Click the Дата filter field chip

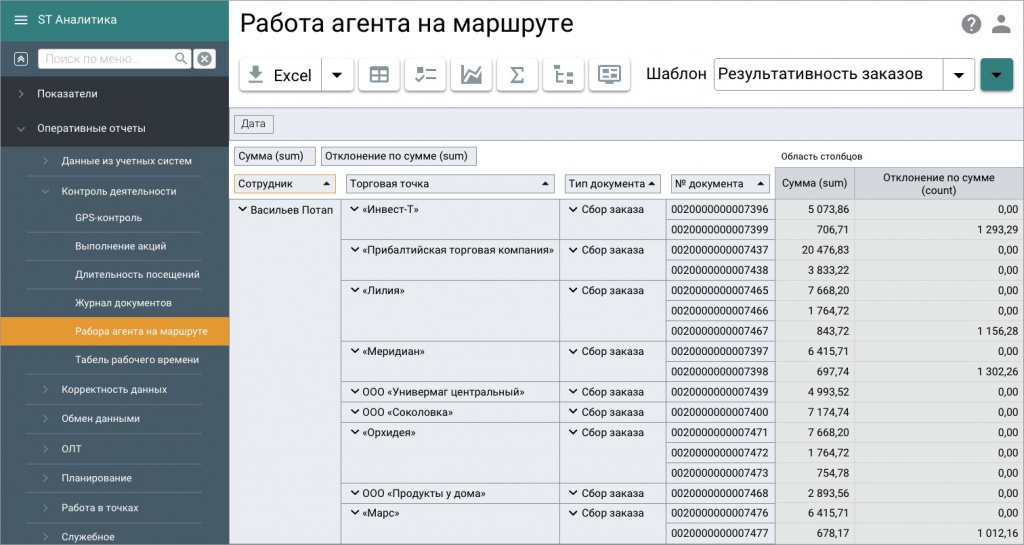(x=253, y=123)
